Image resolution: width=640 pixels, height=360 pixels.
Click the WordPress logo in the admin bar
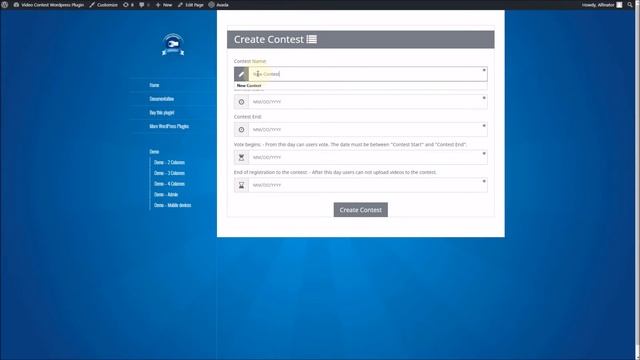[4, 5]
